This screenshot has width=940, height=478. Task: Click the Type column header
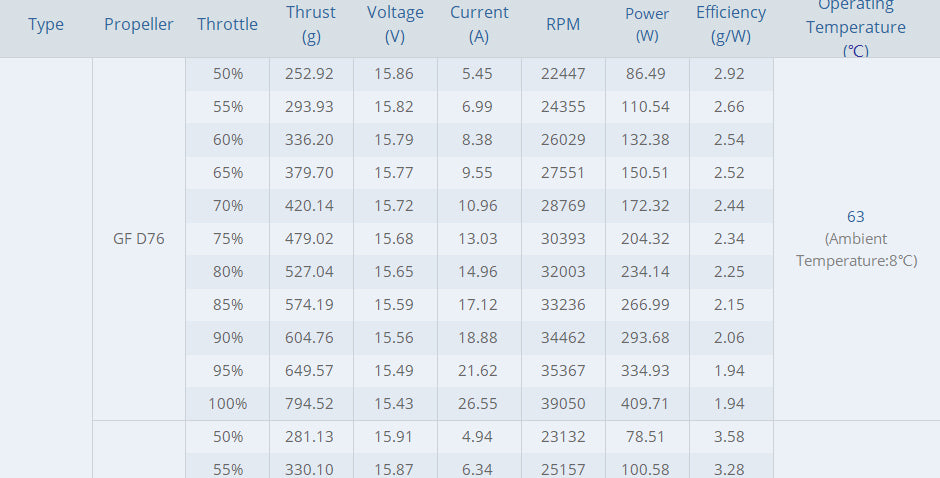click(x=46, y=25)
